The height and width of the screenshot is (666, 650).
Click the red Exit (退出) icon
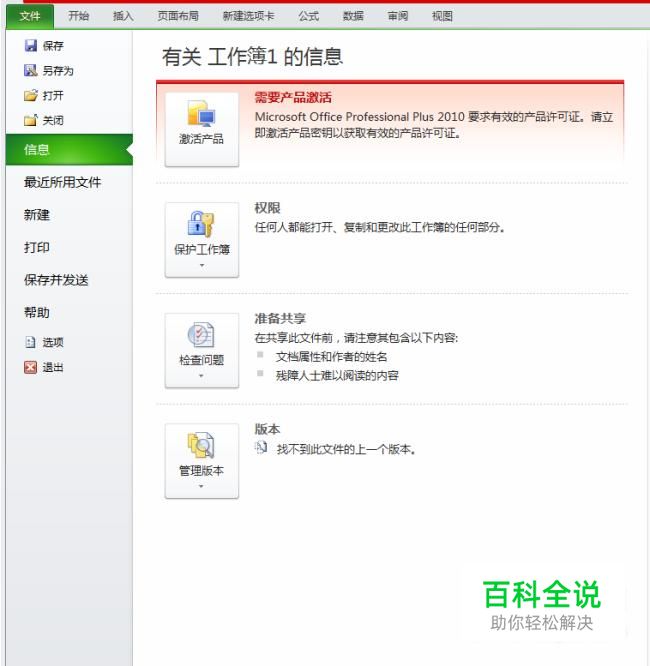pos(31,367)
